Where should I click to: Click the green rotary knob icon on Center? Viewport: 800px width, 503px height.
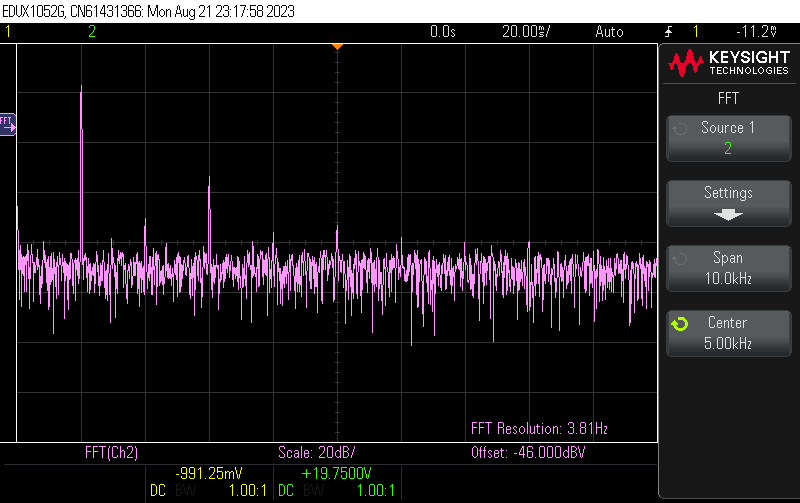680,323
